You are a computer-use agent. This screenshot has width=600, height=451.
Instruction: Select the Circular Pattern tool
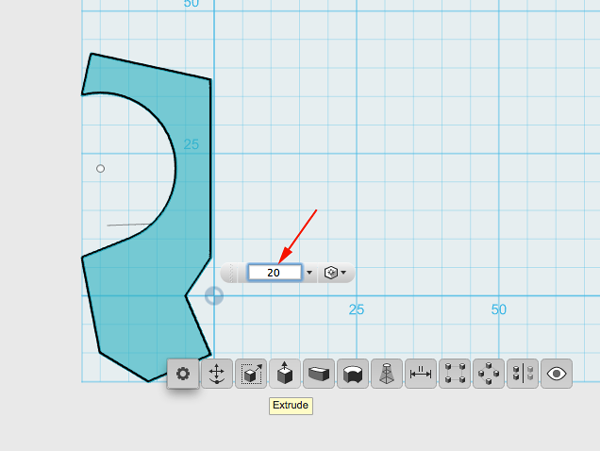click(489, 374)
